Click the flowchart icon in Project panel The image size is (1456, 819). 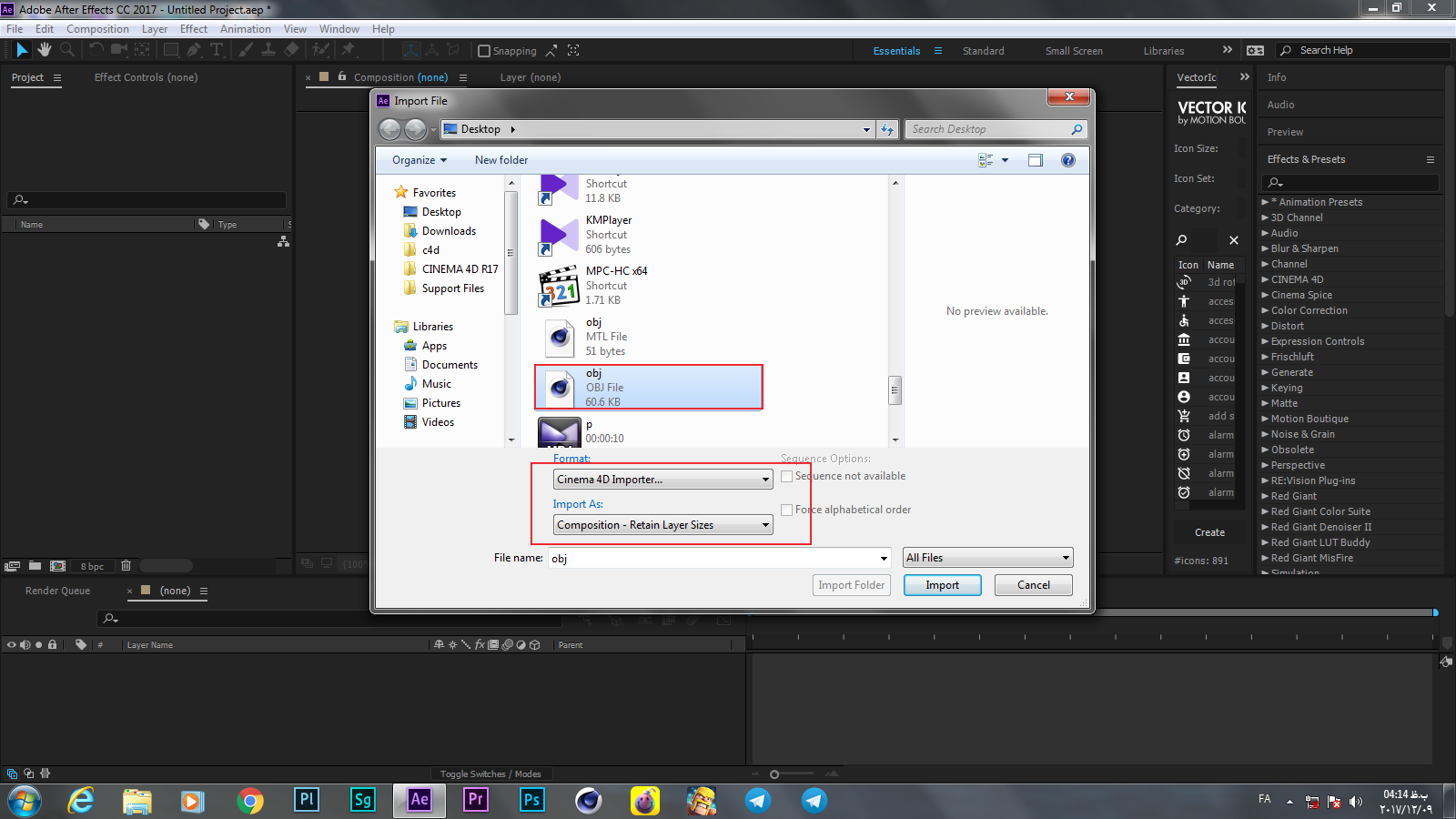tap(283, 241)
